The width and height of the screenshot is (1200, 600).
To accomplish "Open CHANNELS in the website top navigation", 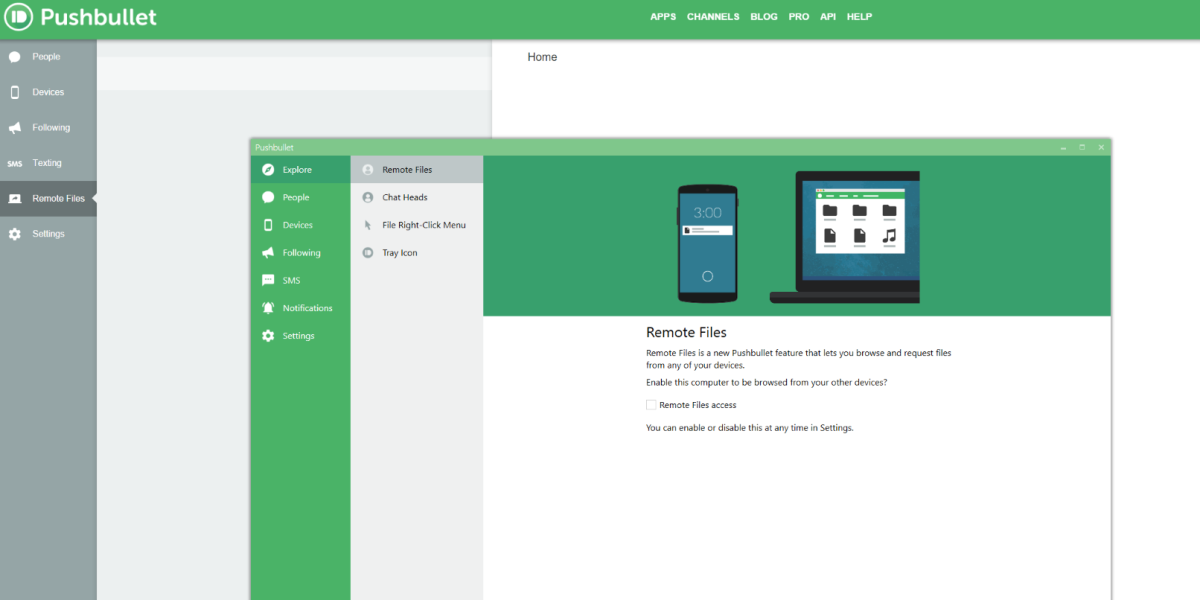I will (x=713, y=17).
